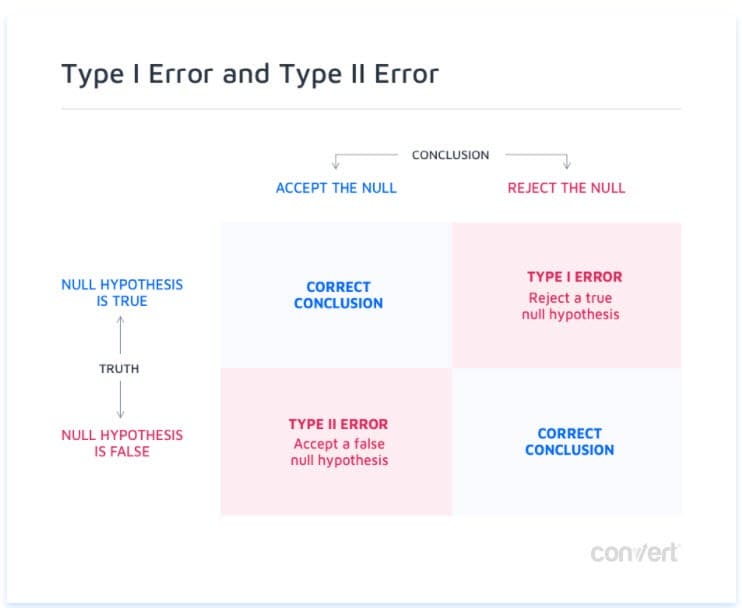This screenshot has height=608, width=742.
Task: Click the NULL HYPOTHESIS IS TRUE row label
Action: (121, 293)
